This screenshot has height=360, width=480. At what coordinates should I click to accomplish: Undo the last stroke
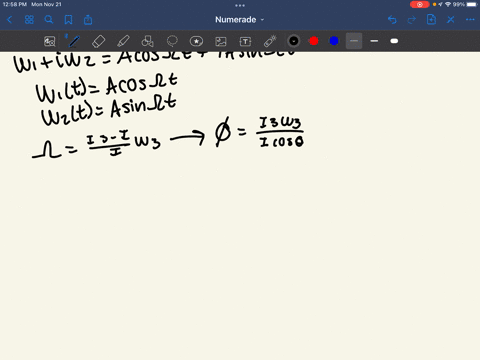pyautogui.click(x=392, y=20)
